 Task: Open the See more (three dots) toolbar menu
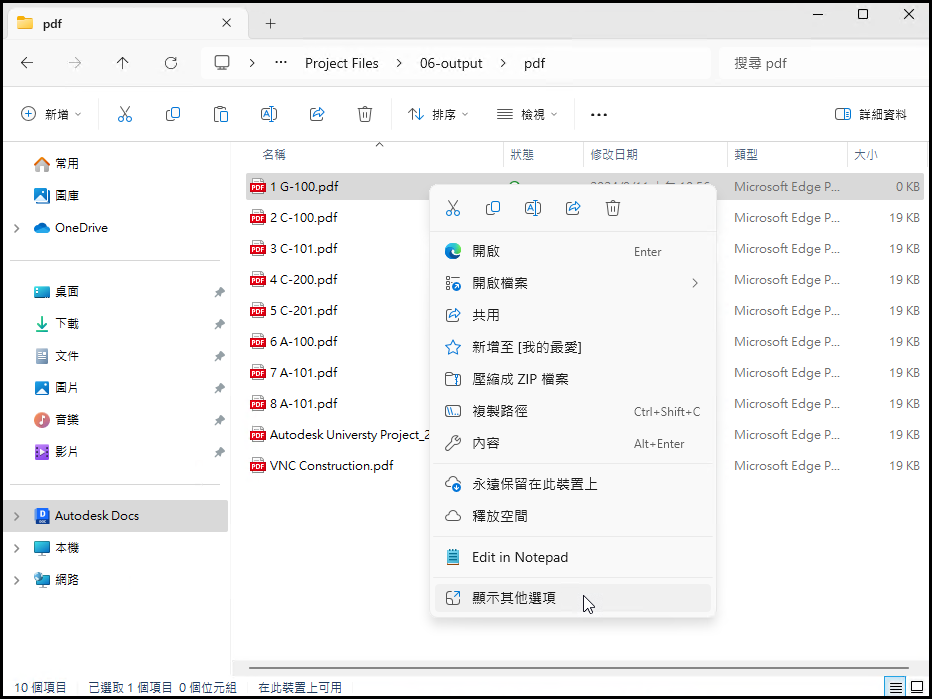(x=599, y=115)
